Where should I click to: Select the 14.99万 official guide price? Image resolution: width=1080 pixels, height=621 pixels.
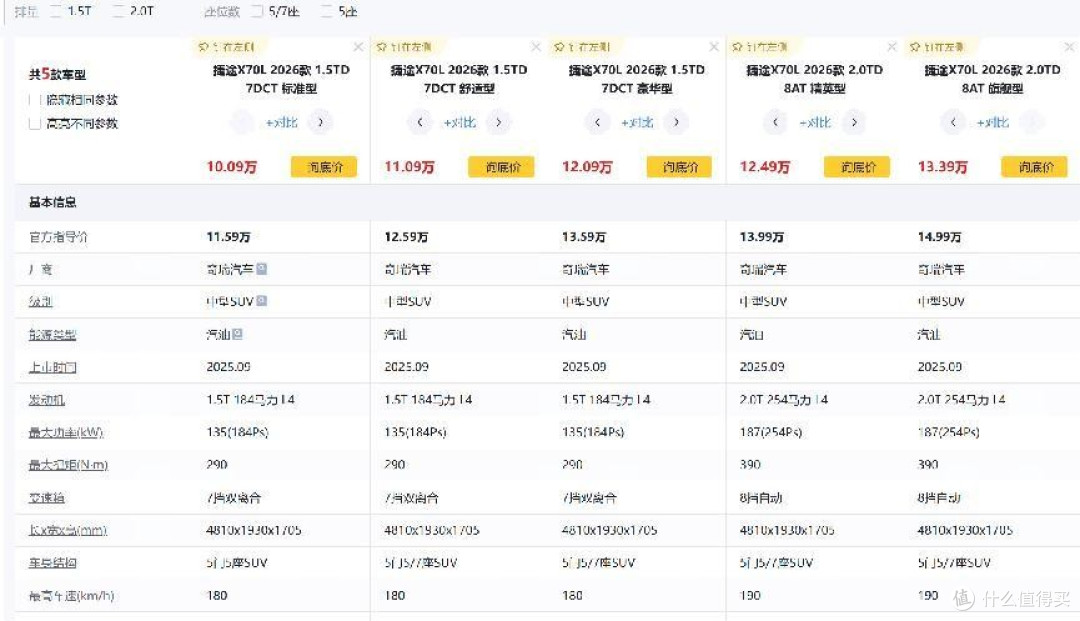[939, 237]
